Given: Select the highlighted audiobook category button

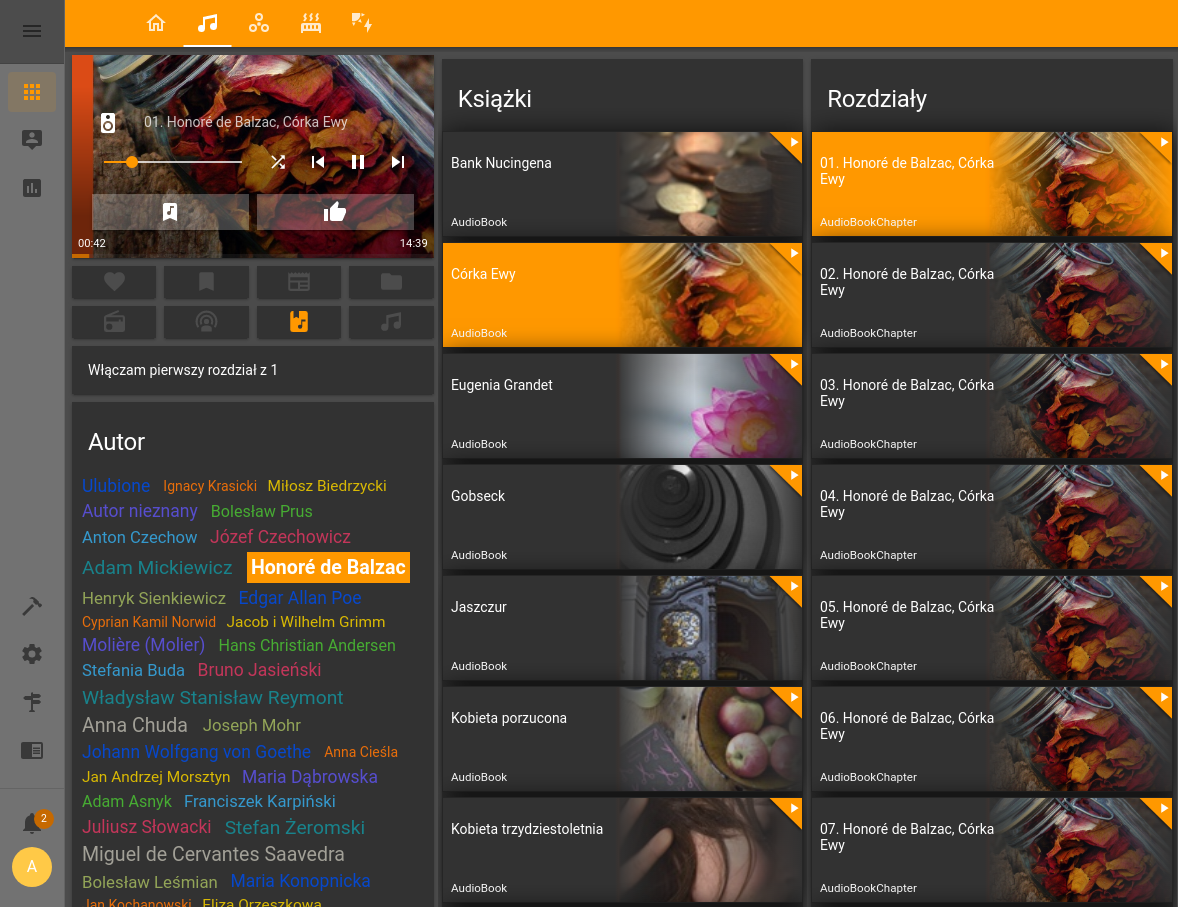Looking at the screenshot, I should pos(299,322).
